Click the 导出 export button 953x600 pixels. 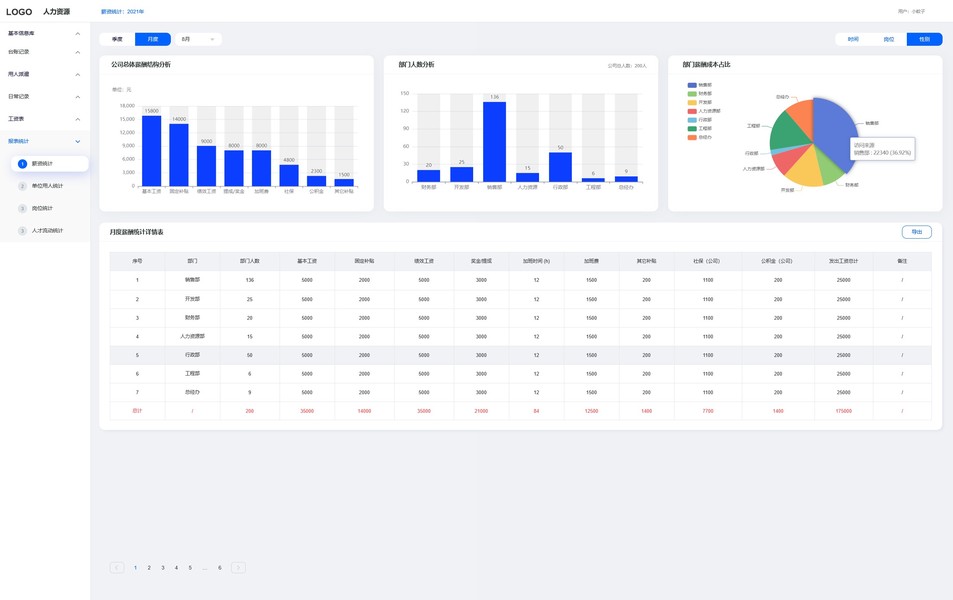[x=917, y=232]
